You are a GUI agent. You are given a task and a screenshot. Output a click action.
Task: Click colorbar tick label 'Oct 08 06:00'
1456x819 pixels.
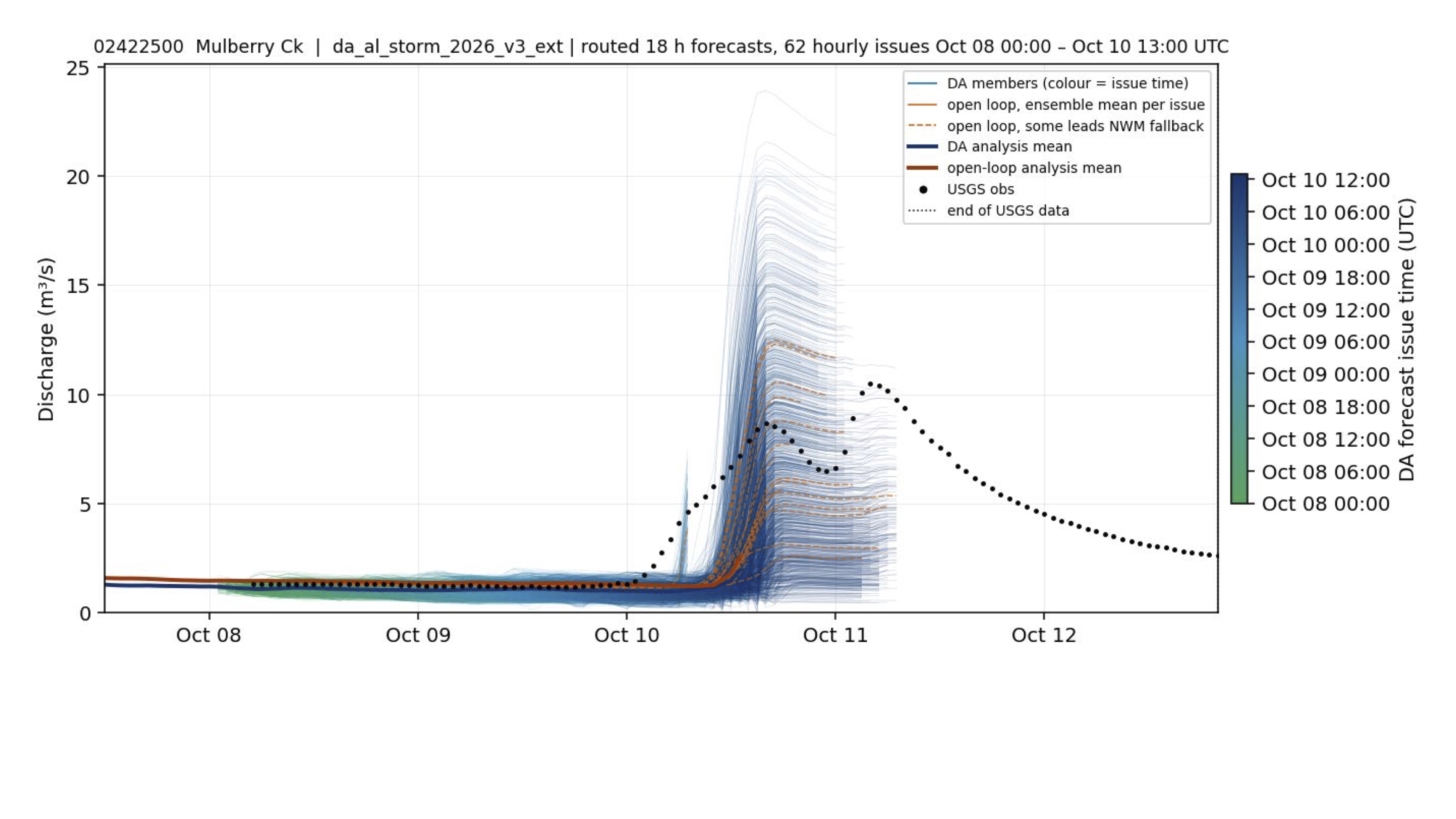(1325, 472)
